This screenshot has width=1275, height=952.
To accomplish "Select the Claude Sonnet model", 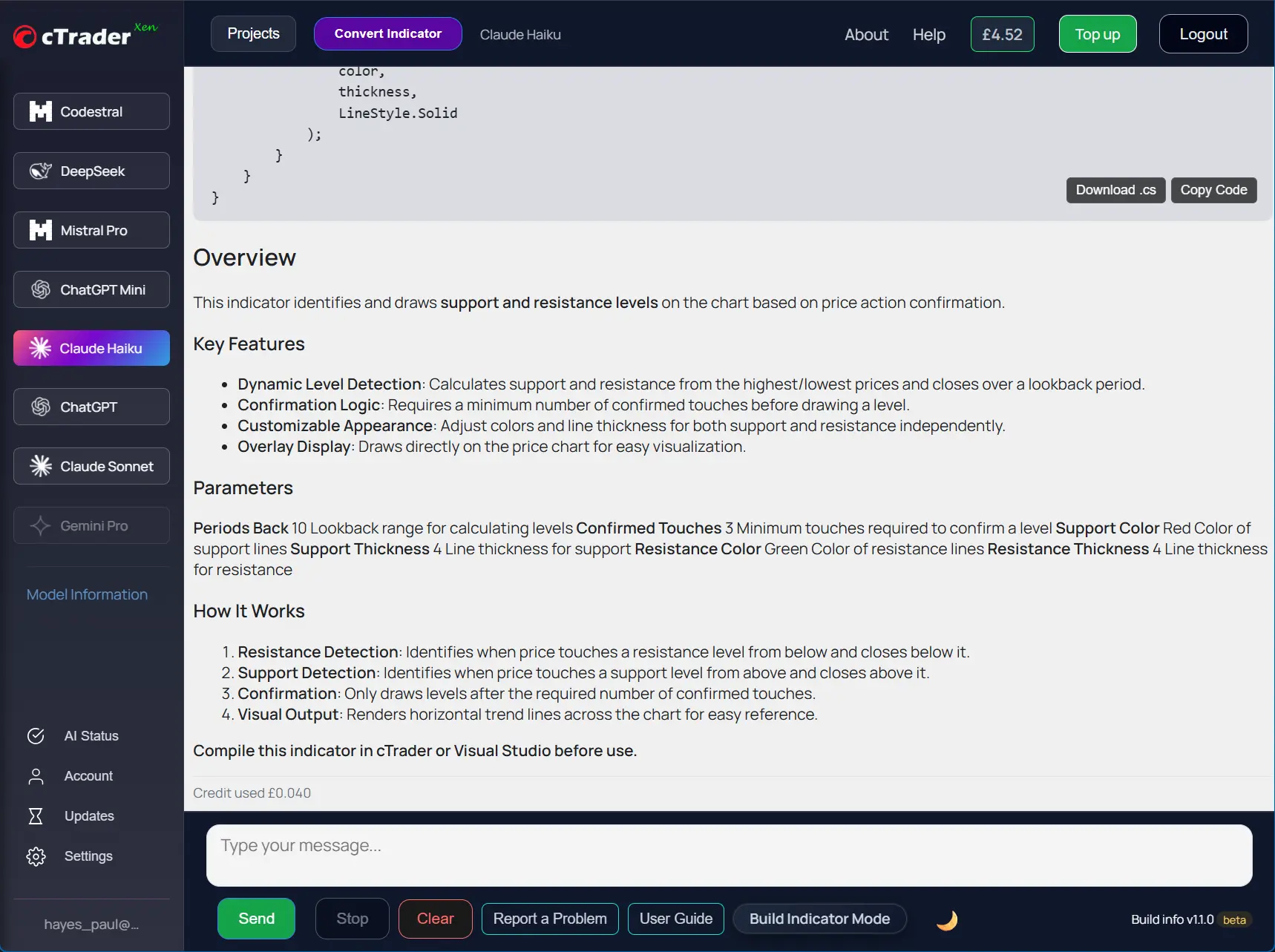I will point(91,466).
